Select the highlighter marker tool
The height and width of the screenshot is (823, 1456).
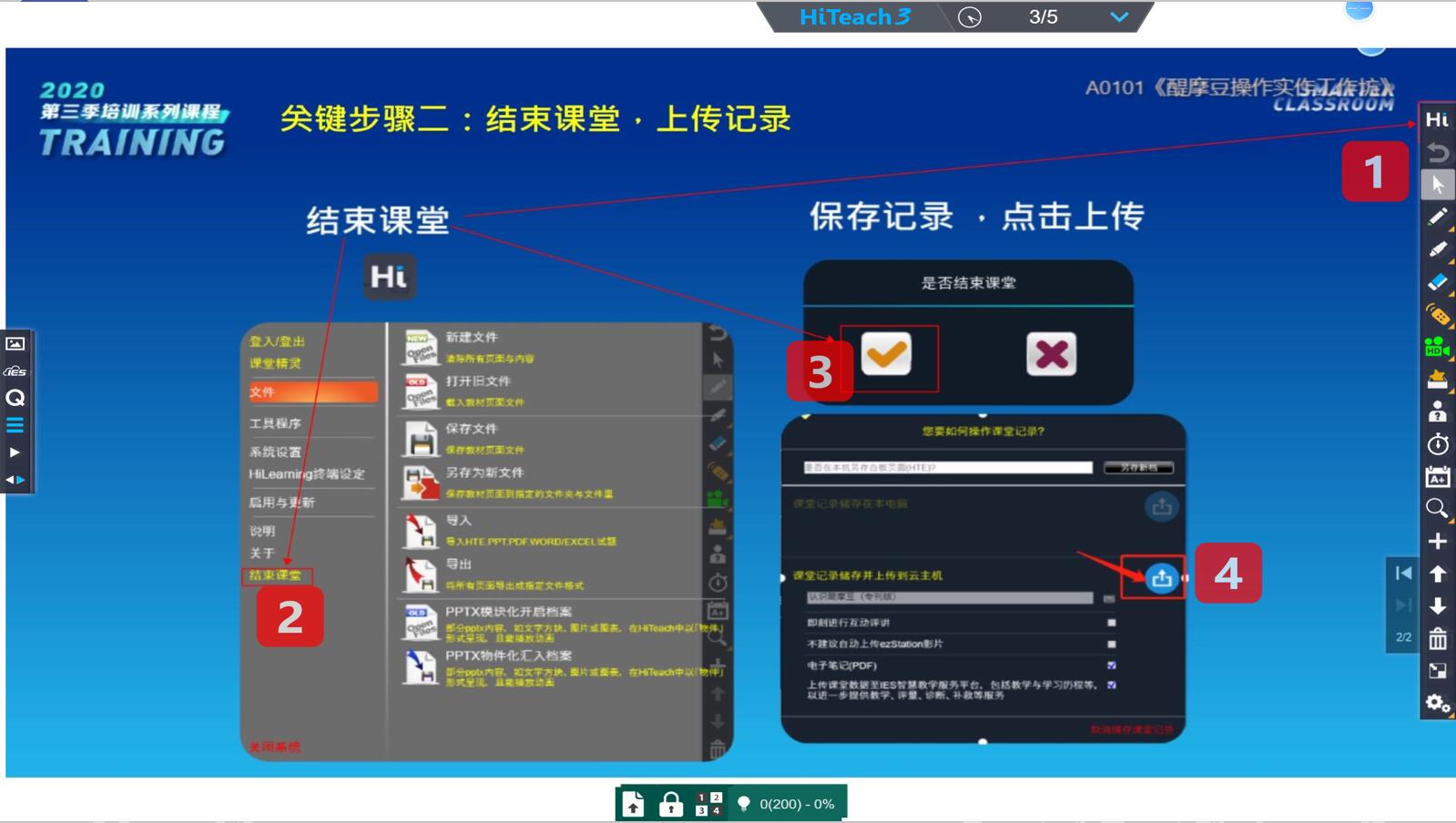(x=1437, y=249)
